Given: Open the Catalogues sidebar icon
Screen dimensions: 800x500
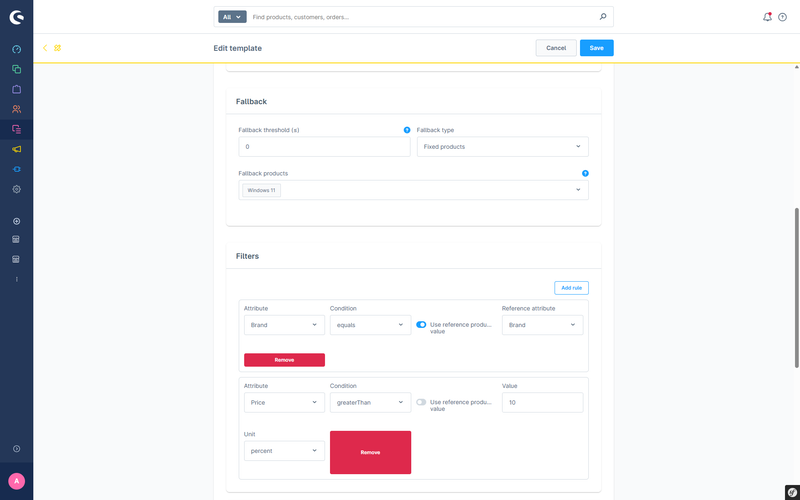Looking at the screenshot, I should [16, 69].
